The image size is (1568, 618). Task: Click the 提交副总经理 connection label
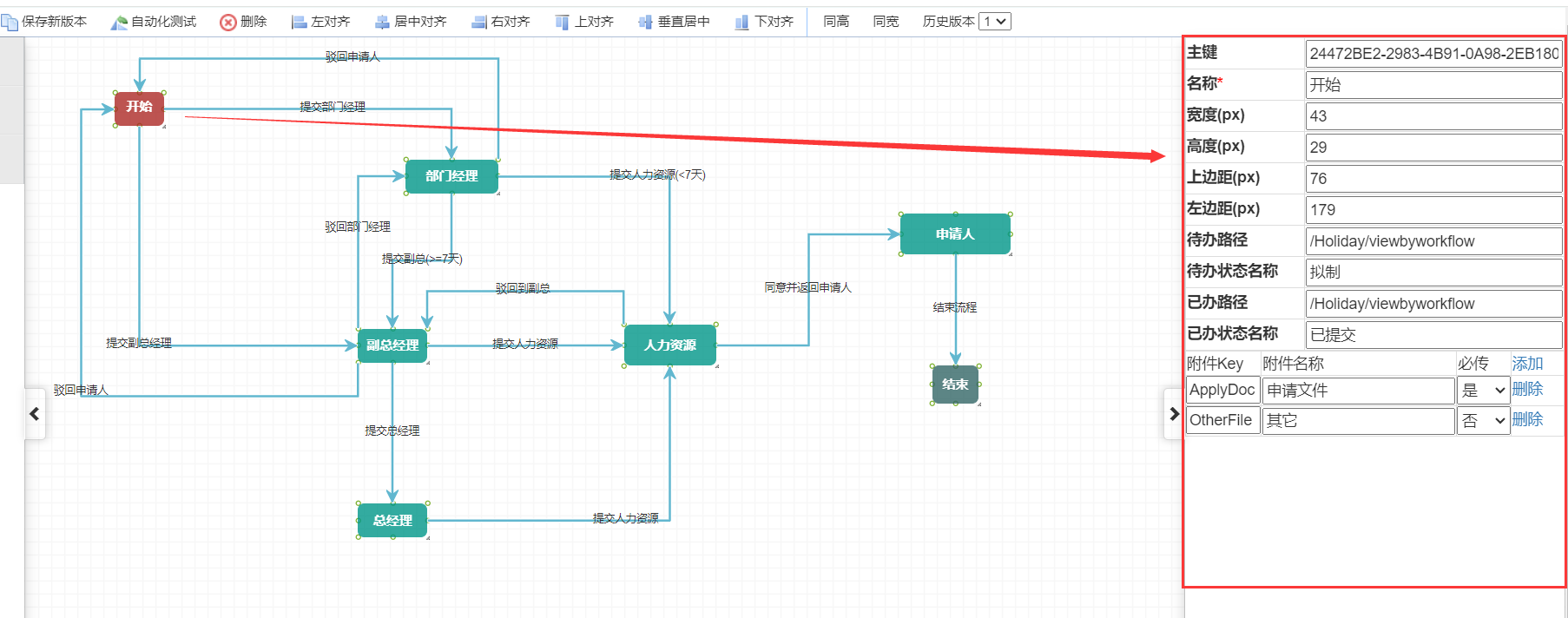tap(139, 343)
